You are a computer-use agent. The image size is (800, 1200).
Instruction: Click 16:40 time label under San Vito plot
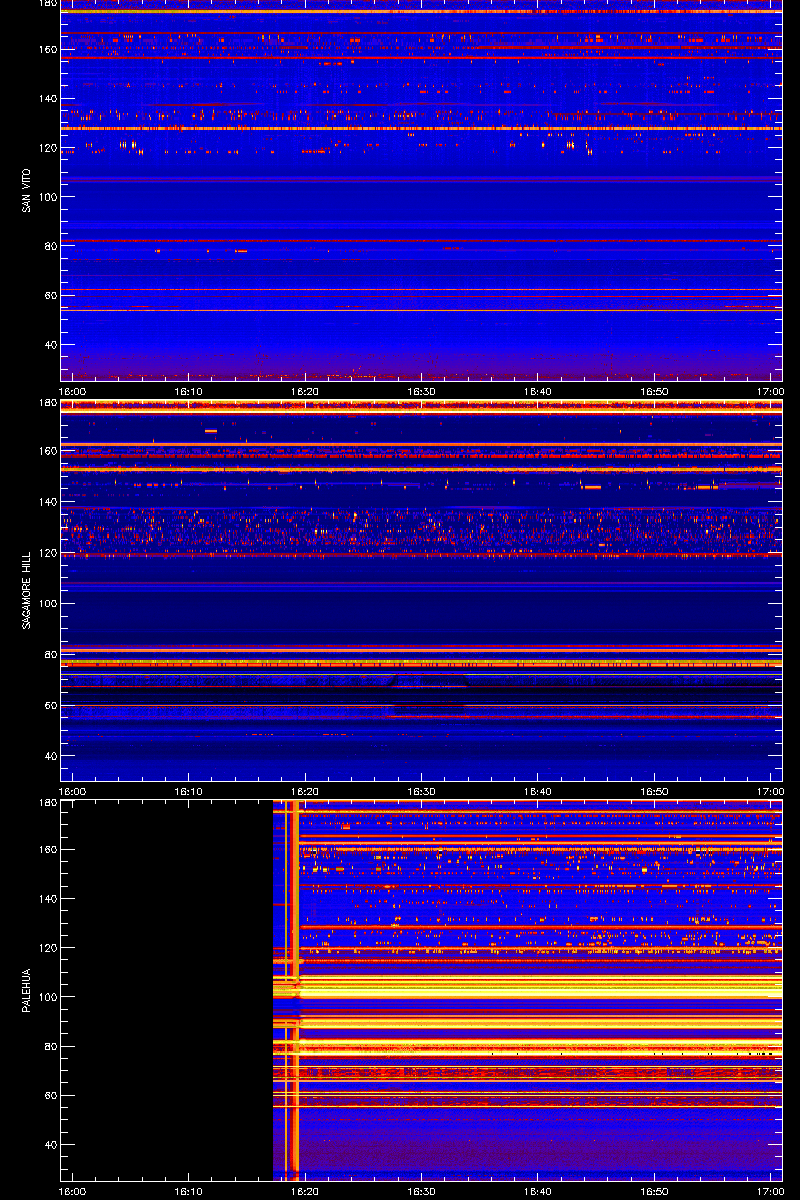[x=538, y=392]
